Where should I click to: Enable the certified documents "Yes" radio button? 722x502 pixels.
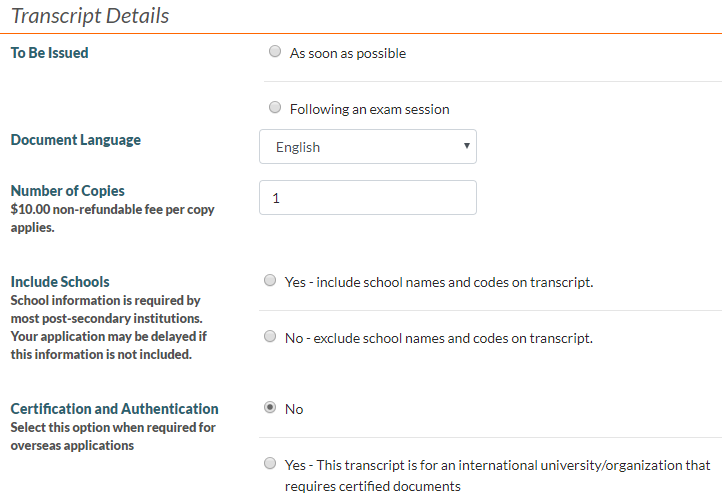tap(270, 464)
